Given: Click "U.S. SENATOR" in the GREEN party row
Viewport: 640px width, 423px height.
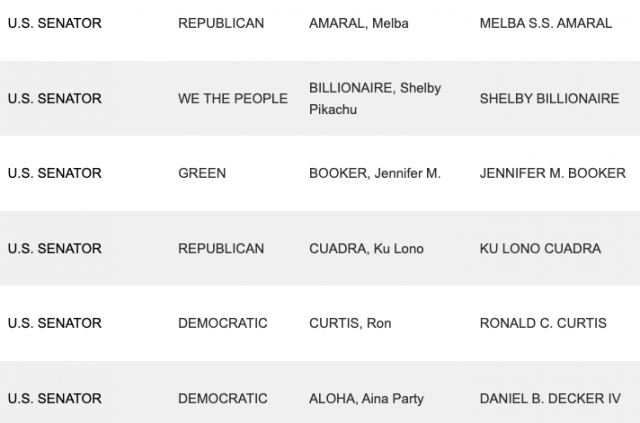Looking at the screenshot, I should coord(55,173).
